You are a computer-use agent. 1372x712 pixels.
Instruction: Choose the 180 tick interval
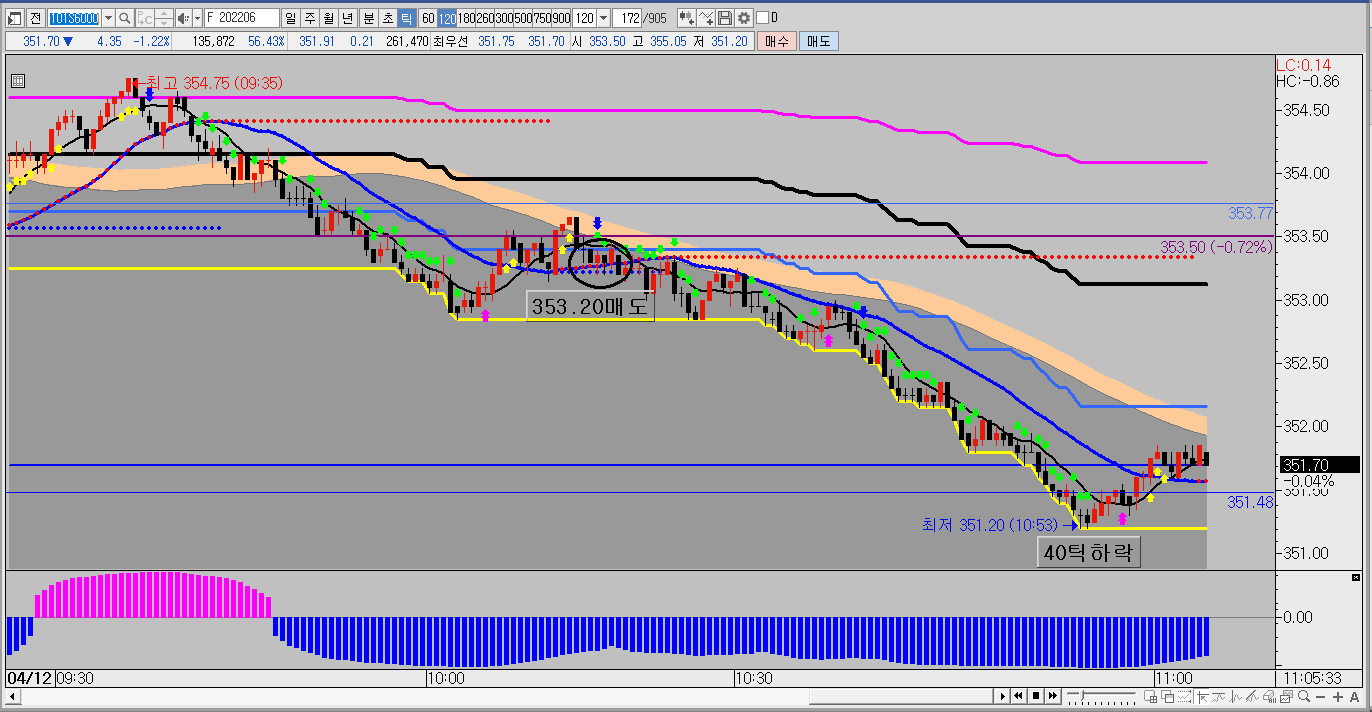[x=466, y=18]
